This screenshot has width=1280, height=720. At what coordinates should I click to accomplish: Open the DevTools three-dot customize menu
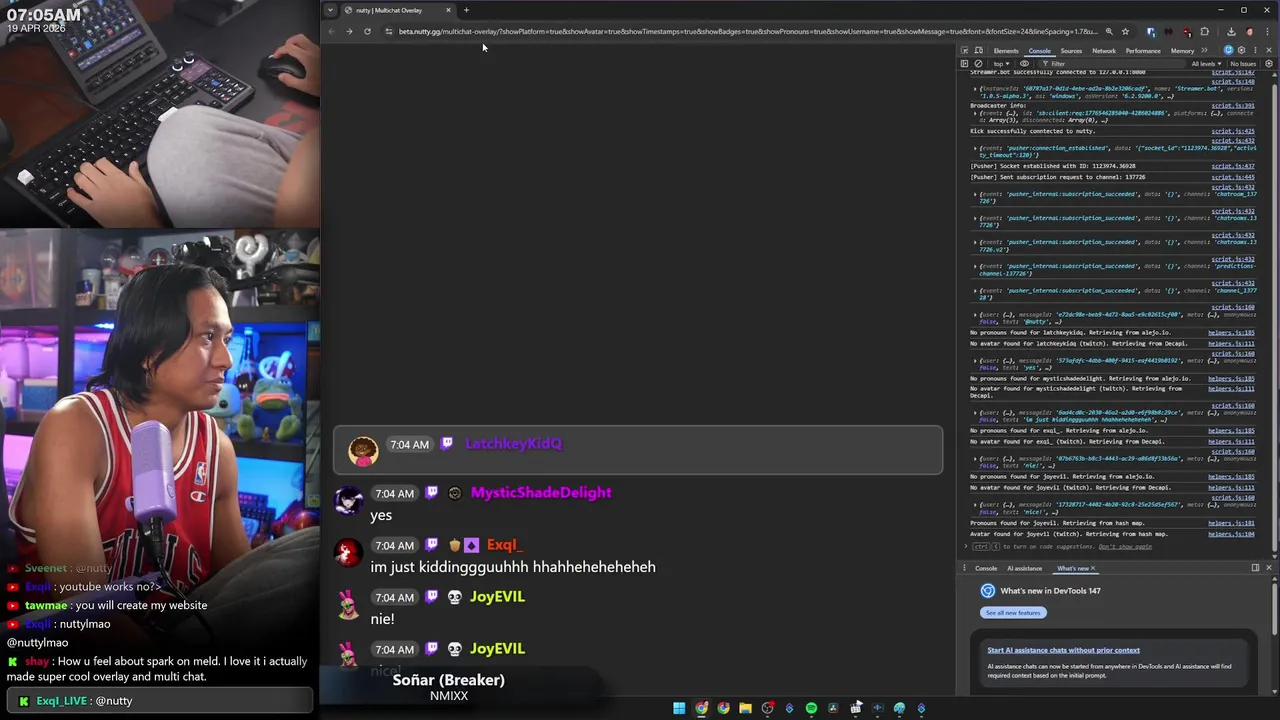pyautogui.click(x=1255, y=50)
